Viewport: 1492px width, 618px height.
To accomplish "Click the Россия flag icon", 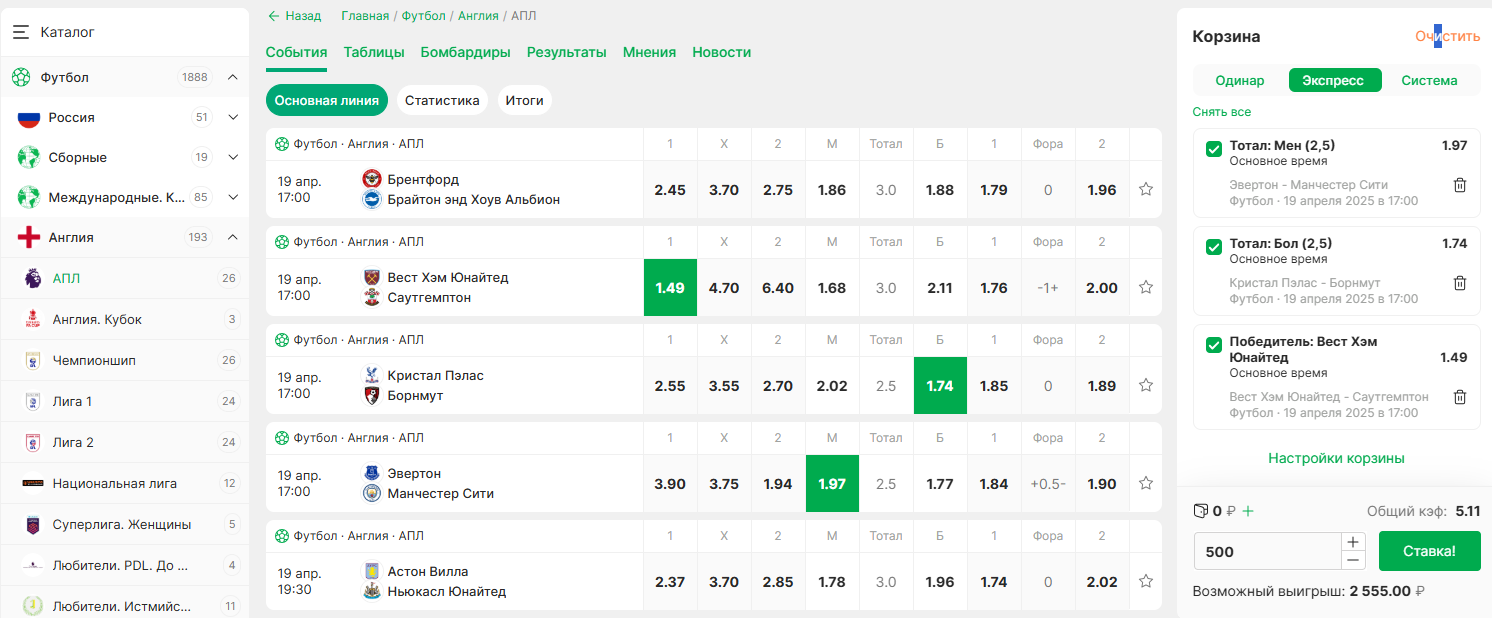I will click(28, 117).
